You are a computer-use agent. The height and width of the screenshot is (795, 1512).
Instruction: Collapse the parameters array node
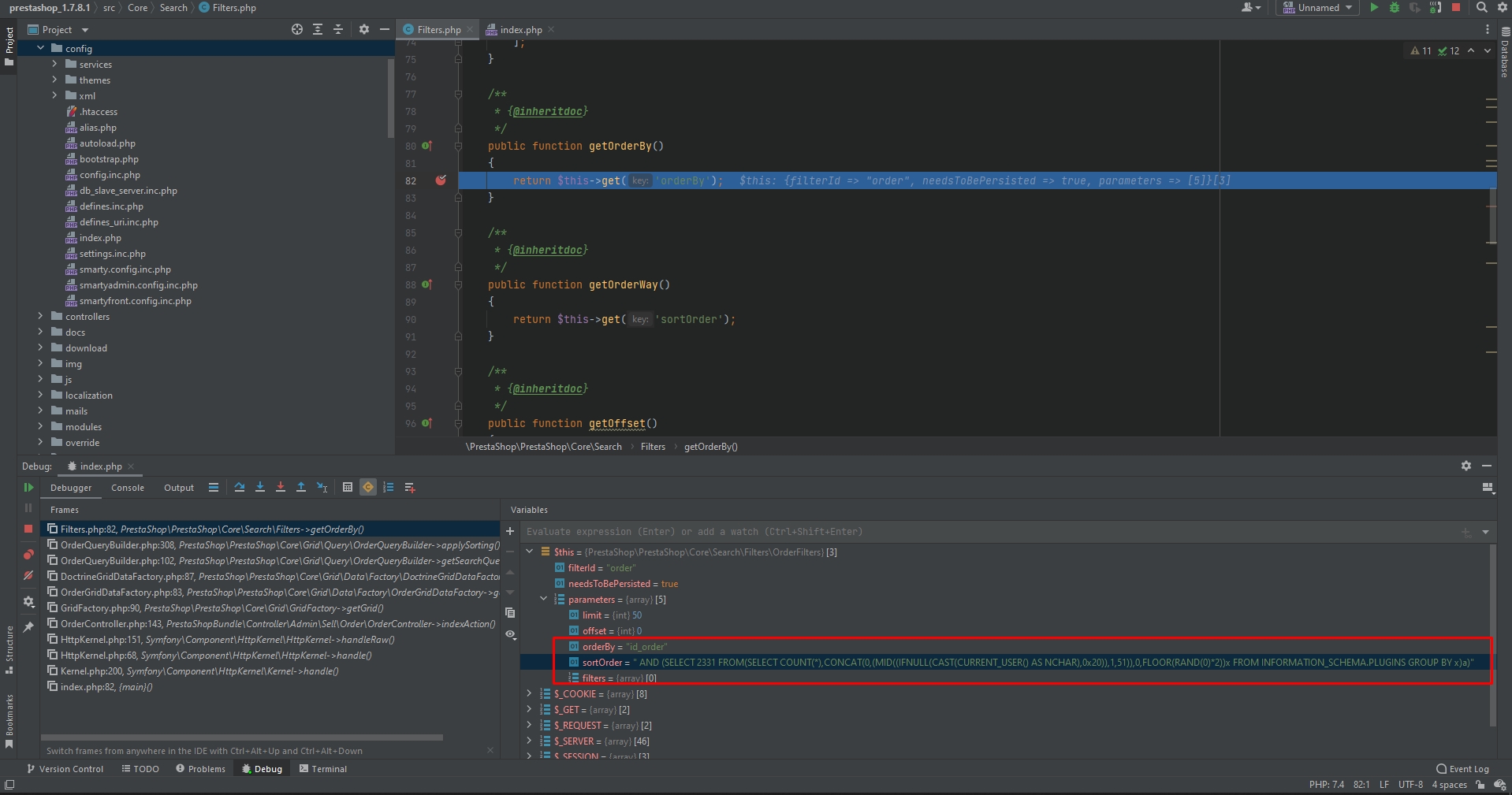(544, 599)
